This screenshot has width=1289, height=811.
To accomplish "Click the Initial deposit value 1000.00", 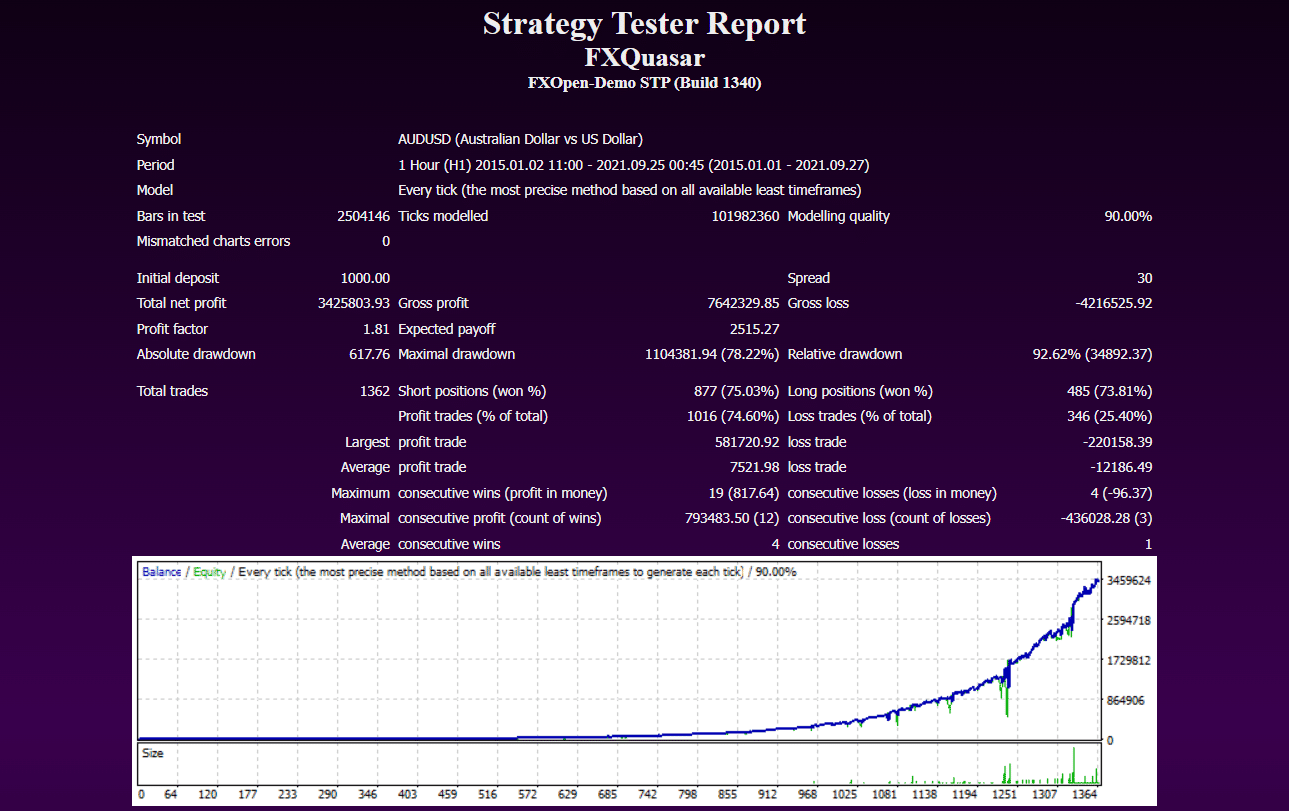I will [364, 278].
